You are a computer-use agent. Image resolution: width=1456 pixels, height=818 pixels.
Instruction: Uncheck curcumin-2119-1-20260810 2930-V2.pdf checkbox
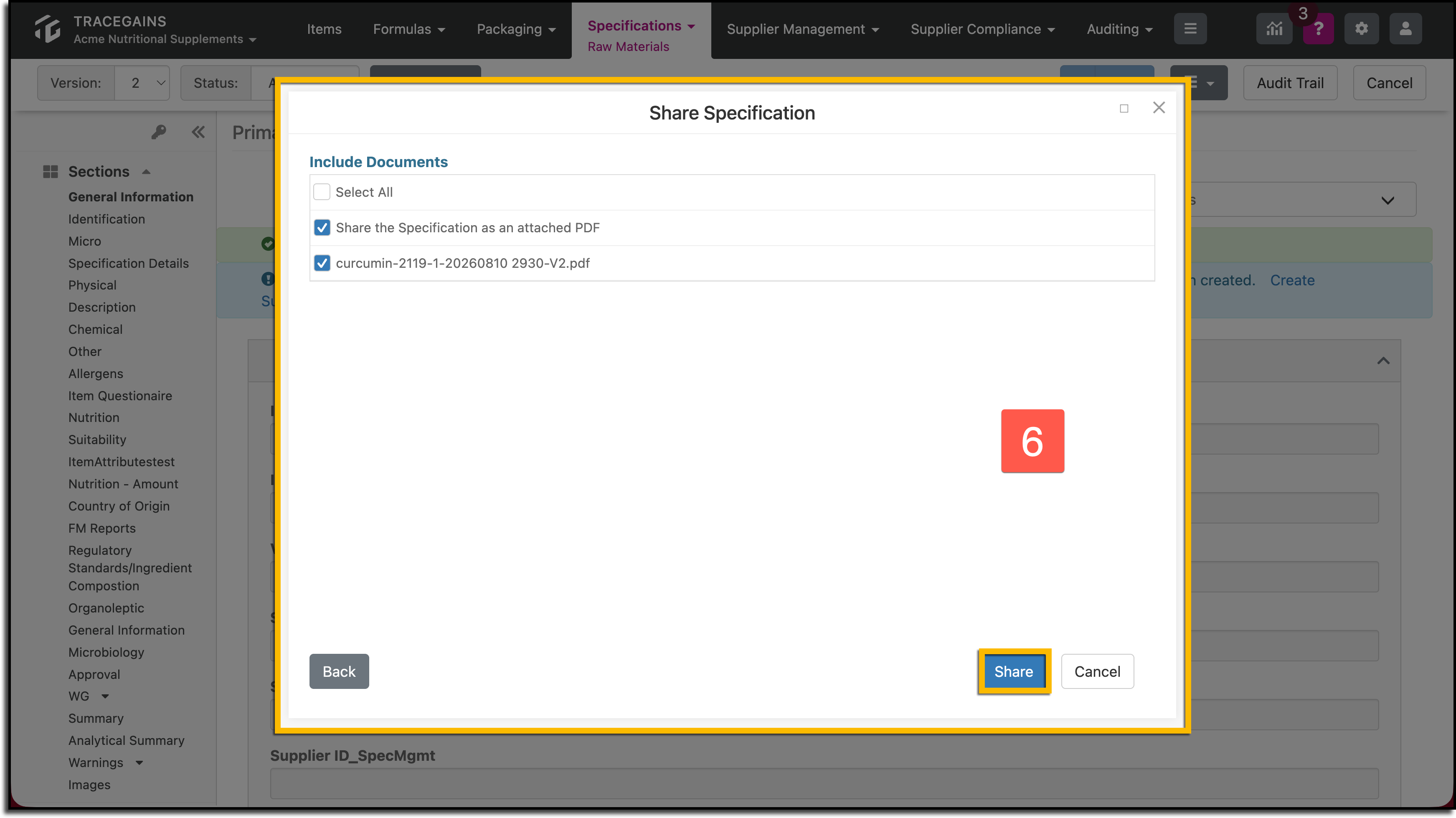(x=322, y=263)
